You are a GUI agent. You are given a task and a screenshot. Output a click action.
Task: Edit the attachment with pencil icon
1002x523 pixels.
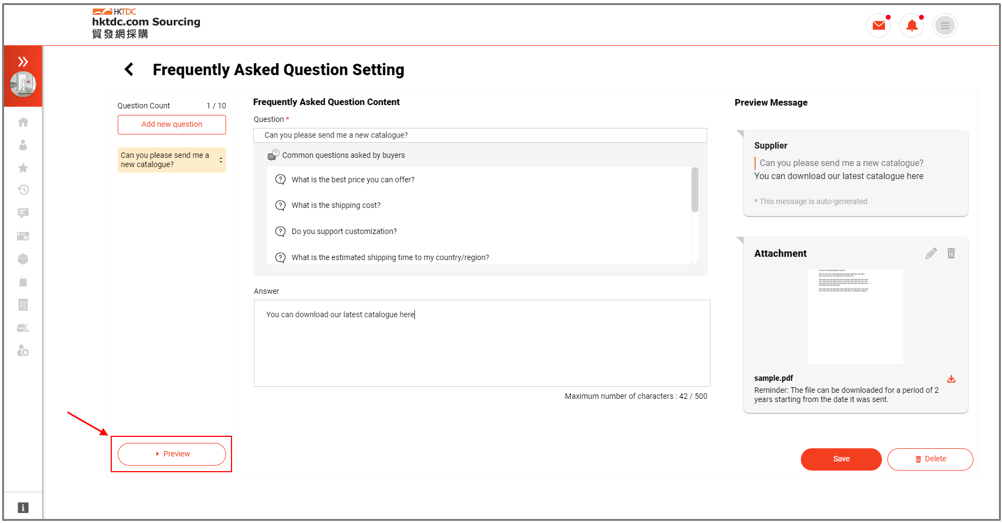(931, 253)
